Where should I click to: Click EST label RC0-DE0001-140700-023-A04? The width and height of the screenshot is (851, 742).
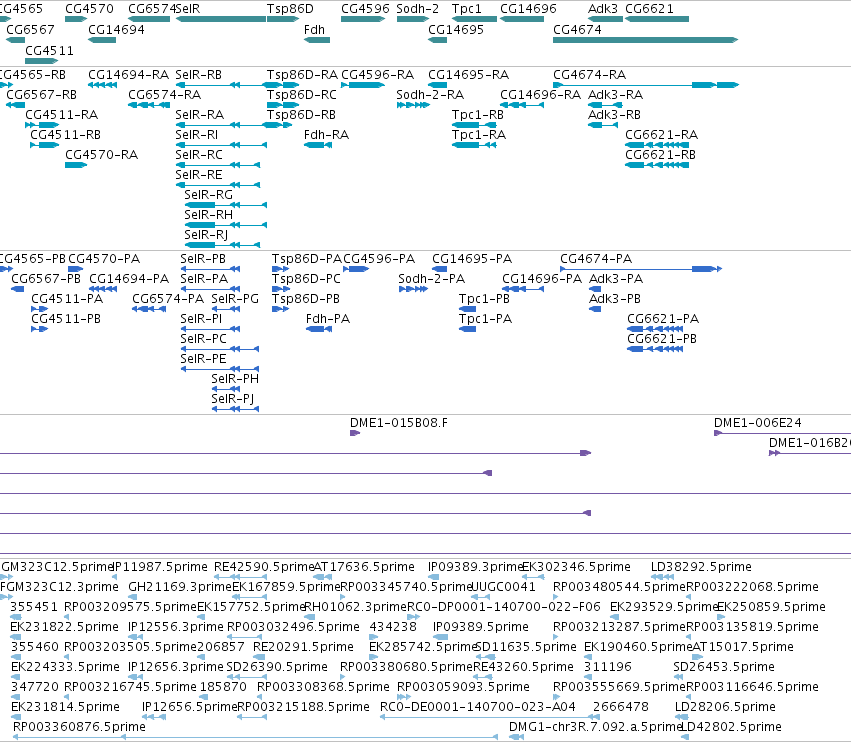pyautogui.click(x=478, y=707)
